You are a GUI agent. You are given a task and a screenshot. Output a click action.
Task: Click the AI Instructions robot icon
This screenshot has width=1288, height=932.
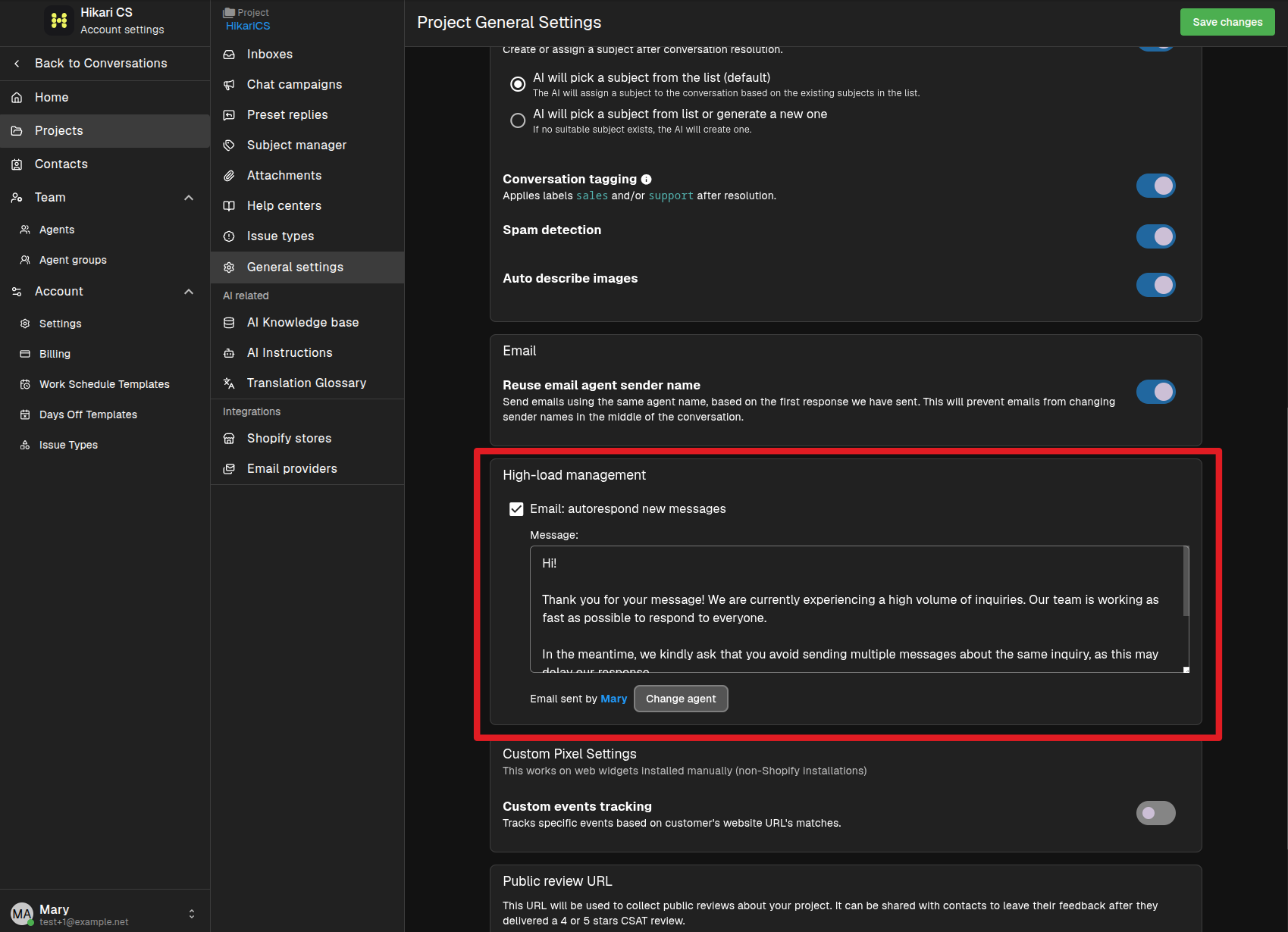[229, 353]
